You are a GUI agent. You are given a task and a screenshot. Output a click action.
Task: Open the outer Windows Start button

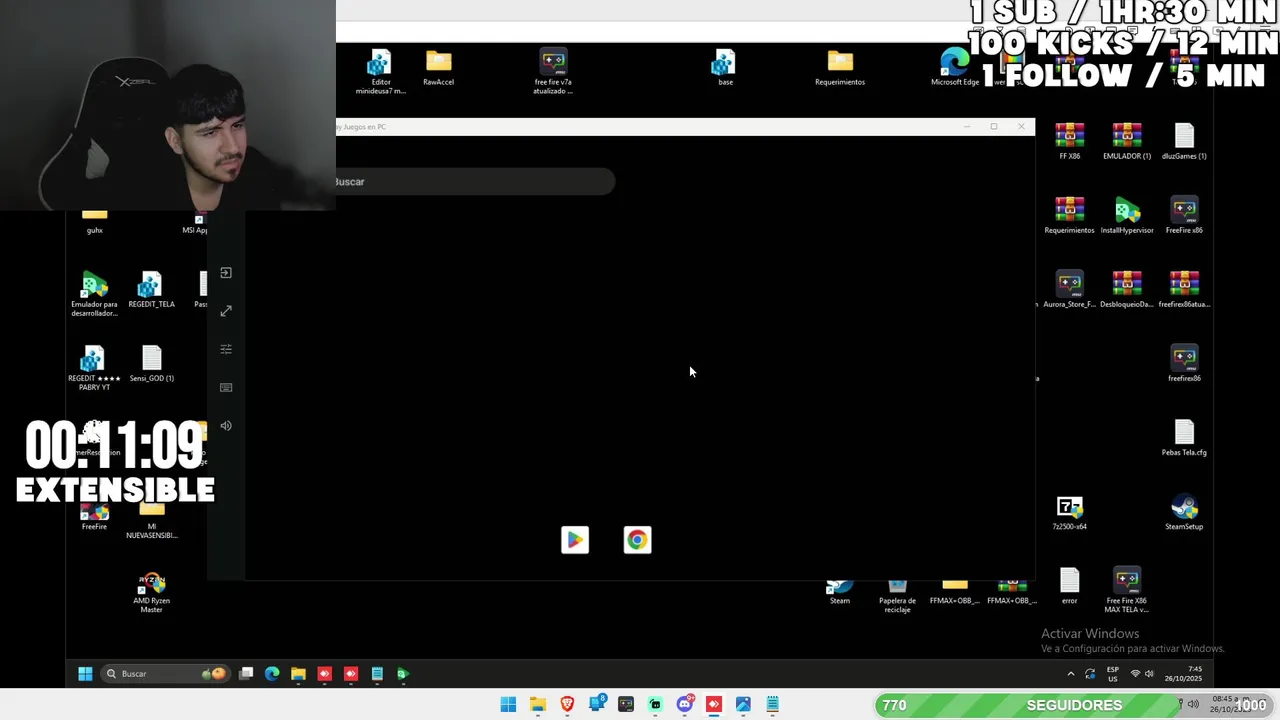coord(508,705)
